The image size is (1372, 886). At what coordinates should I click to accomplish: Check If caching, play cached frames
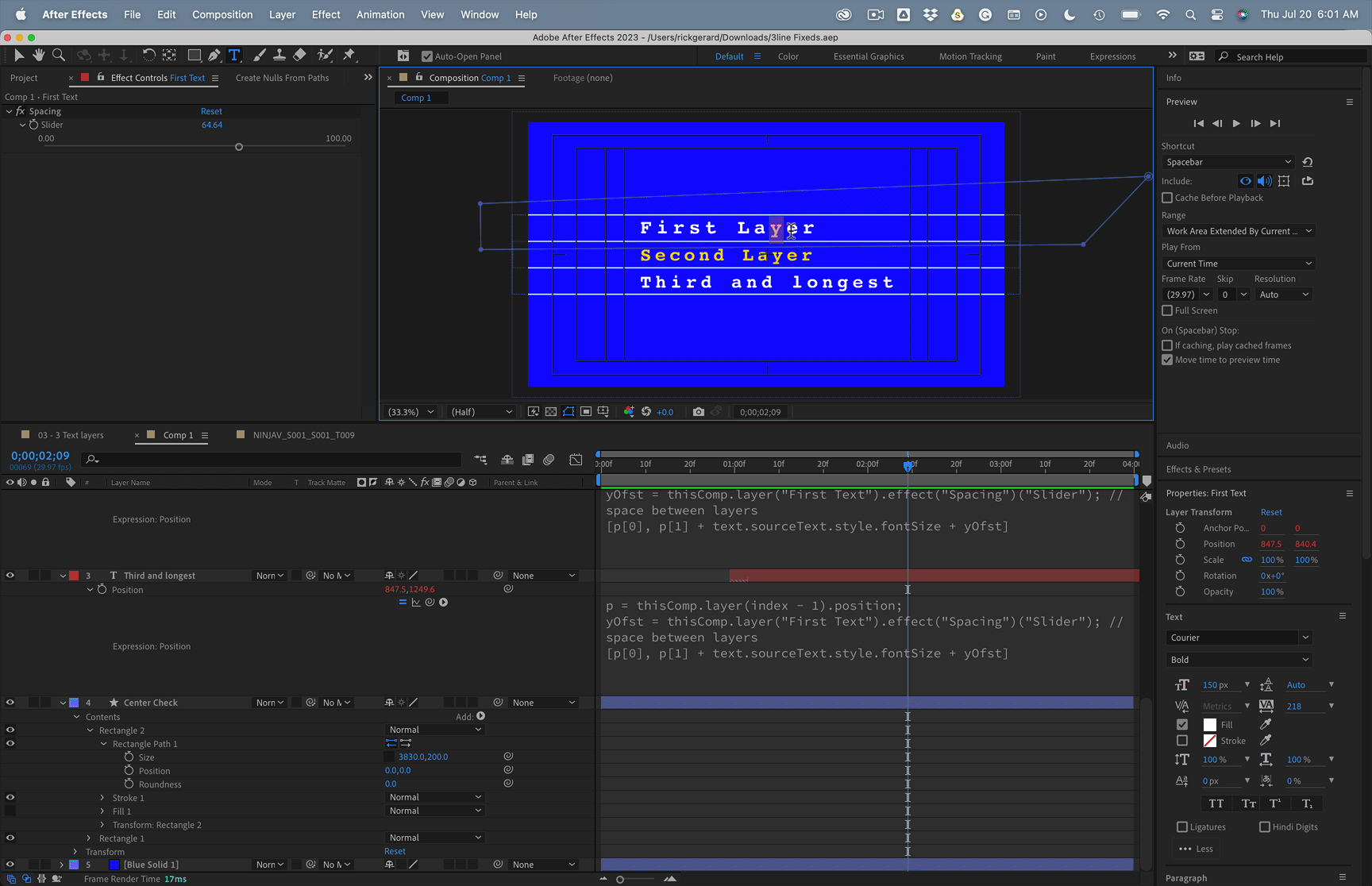click(1167, 345)
